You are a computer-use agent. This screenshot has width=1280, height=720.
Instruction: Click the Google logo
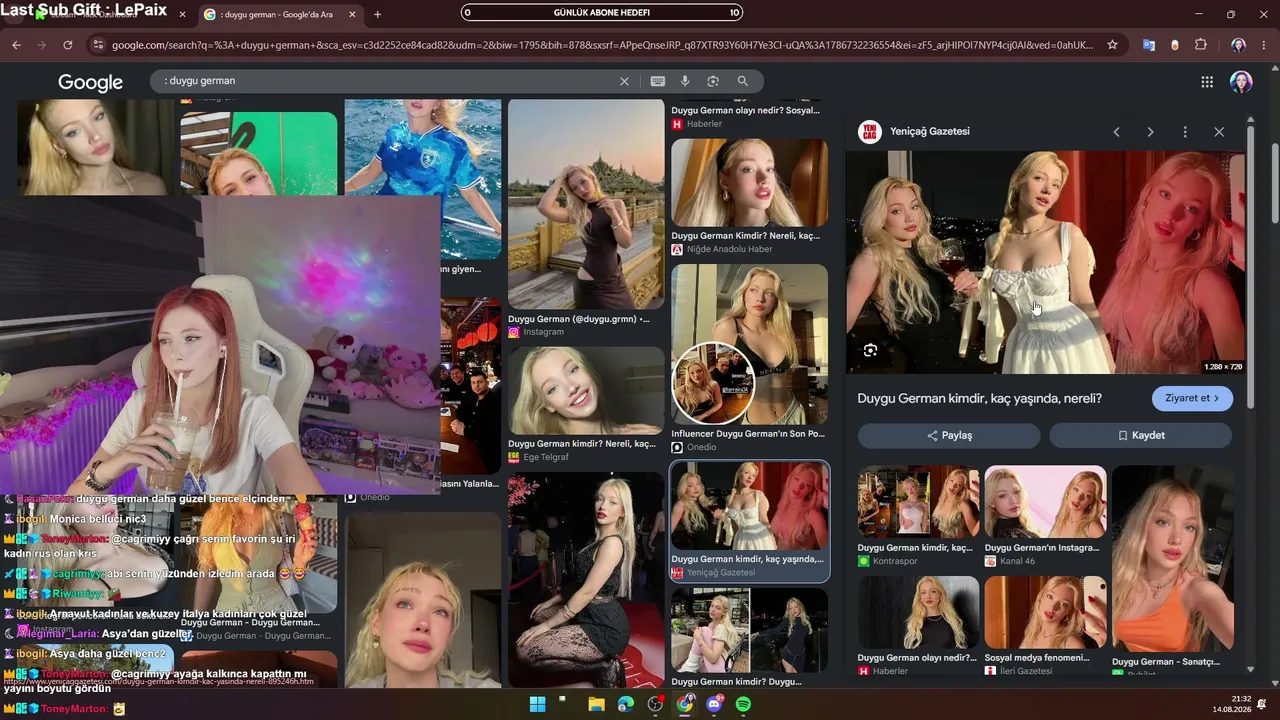coord(90,82)
